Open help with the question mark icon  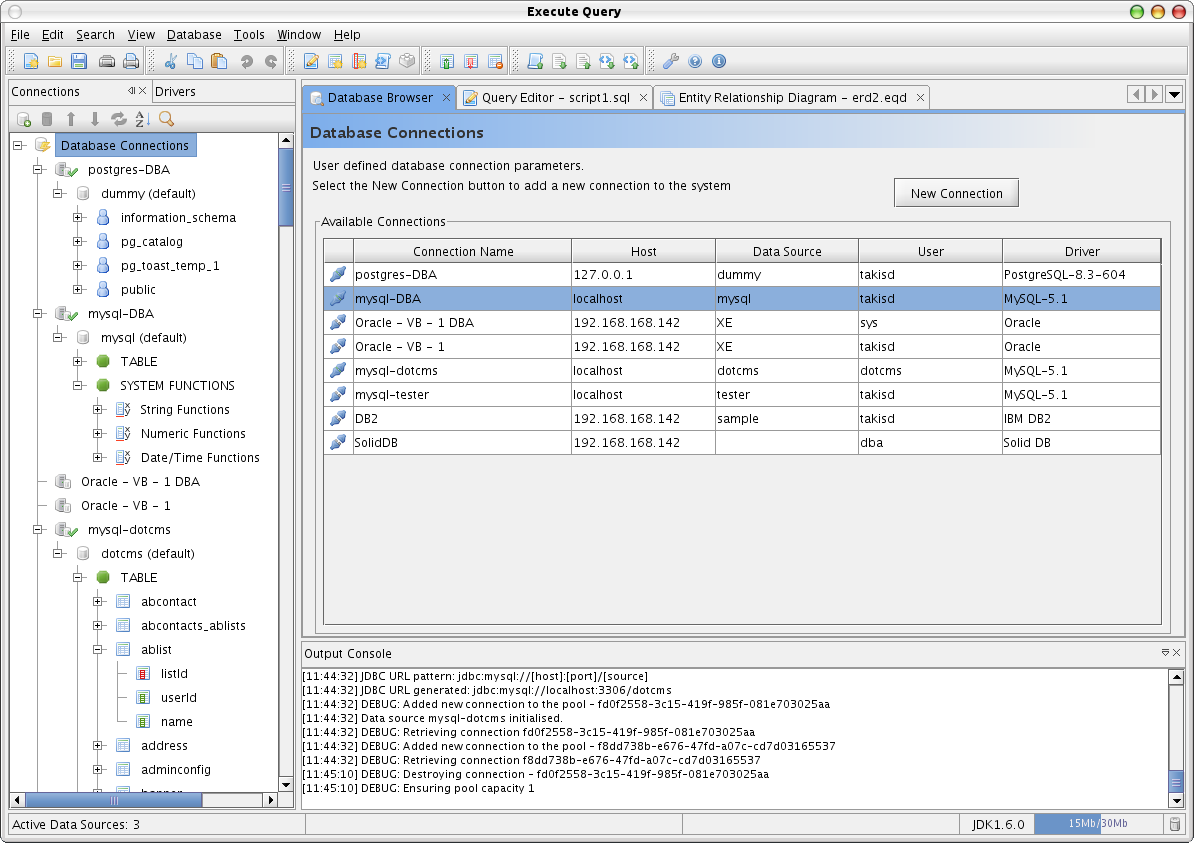click(x=694, y=62)
